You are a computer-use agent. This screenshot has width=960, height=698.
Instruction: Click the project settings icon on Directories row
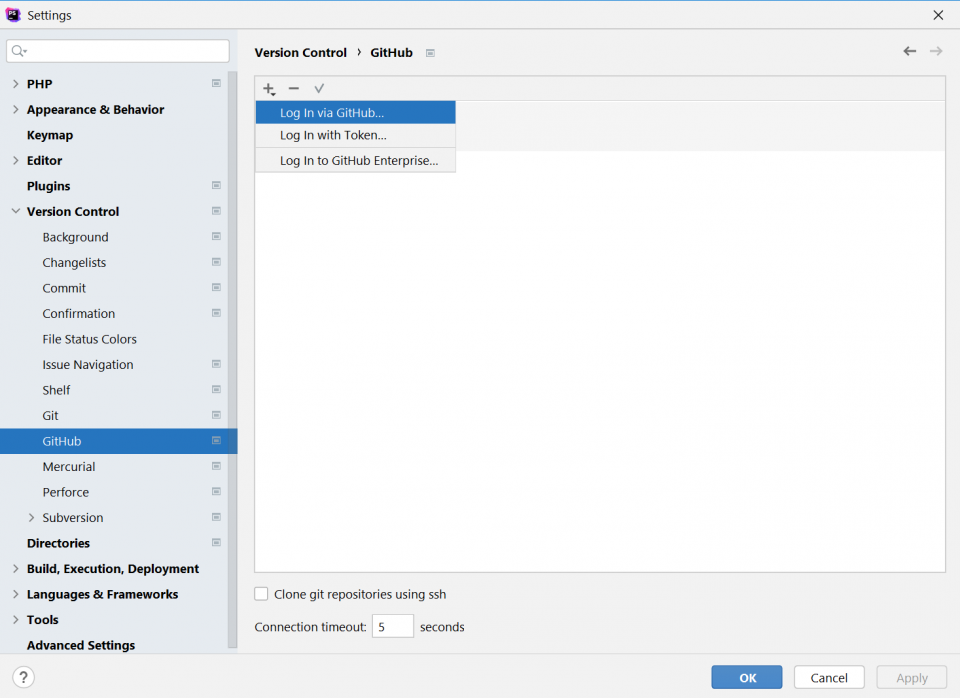pos(216,542)
